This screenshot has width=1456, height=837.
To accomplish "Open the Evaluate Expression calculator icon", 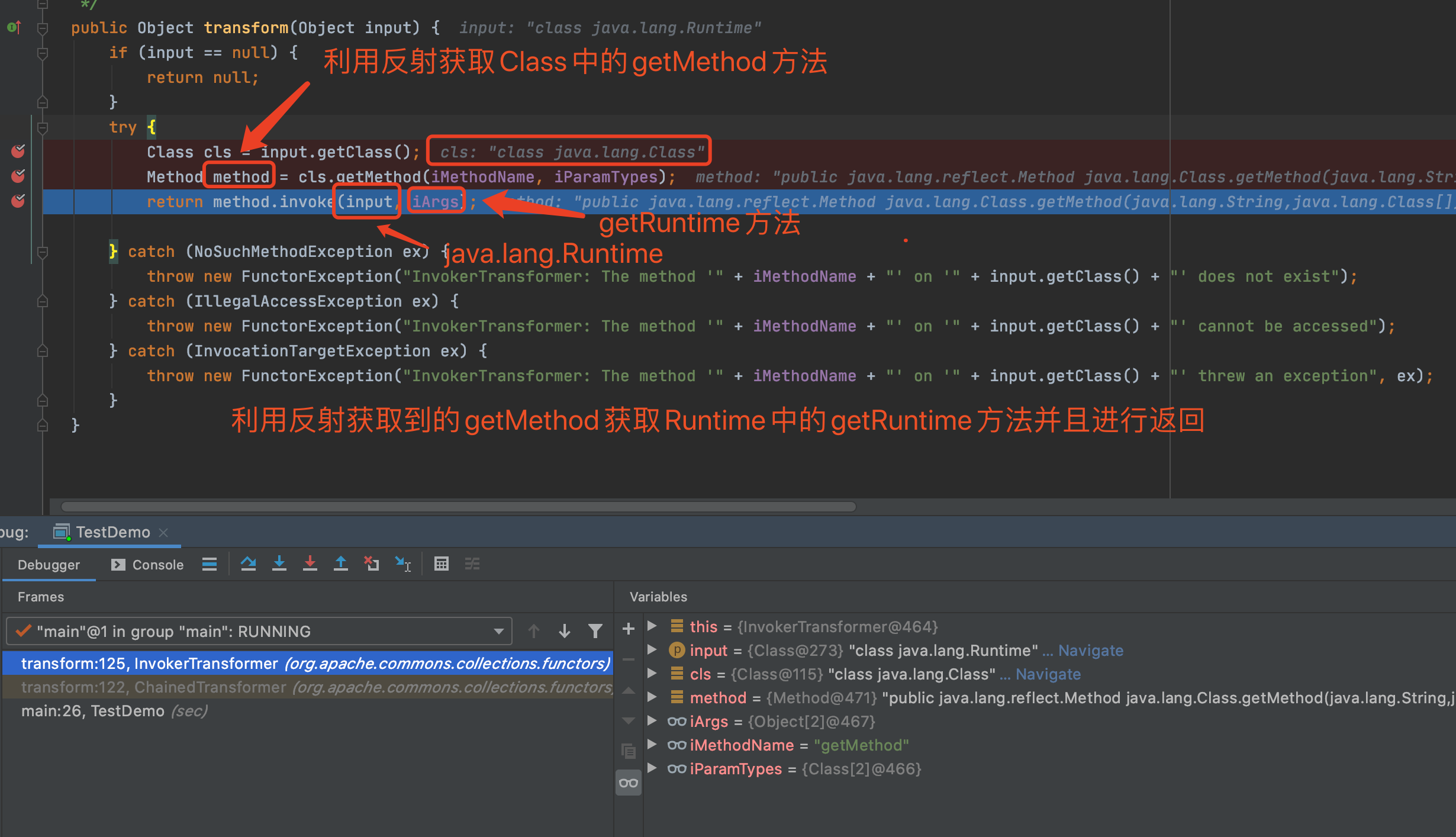I will tap(442, 564).
